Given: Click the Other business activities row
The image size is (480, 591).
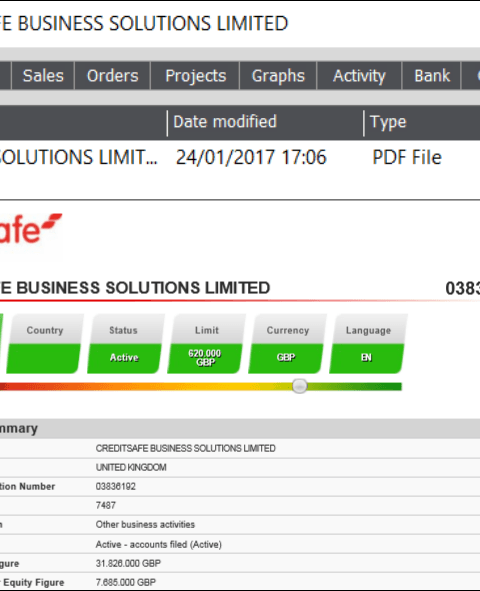Looking at the screenshot, I should point(240,525).
